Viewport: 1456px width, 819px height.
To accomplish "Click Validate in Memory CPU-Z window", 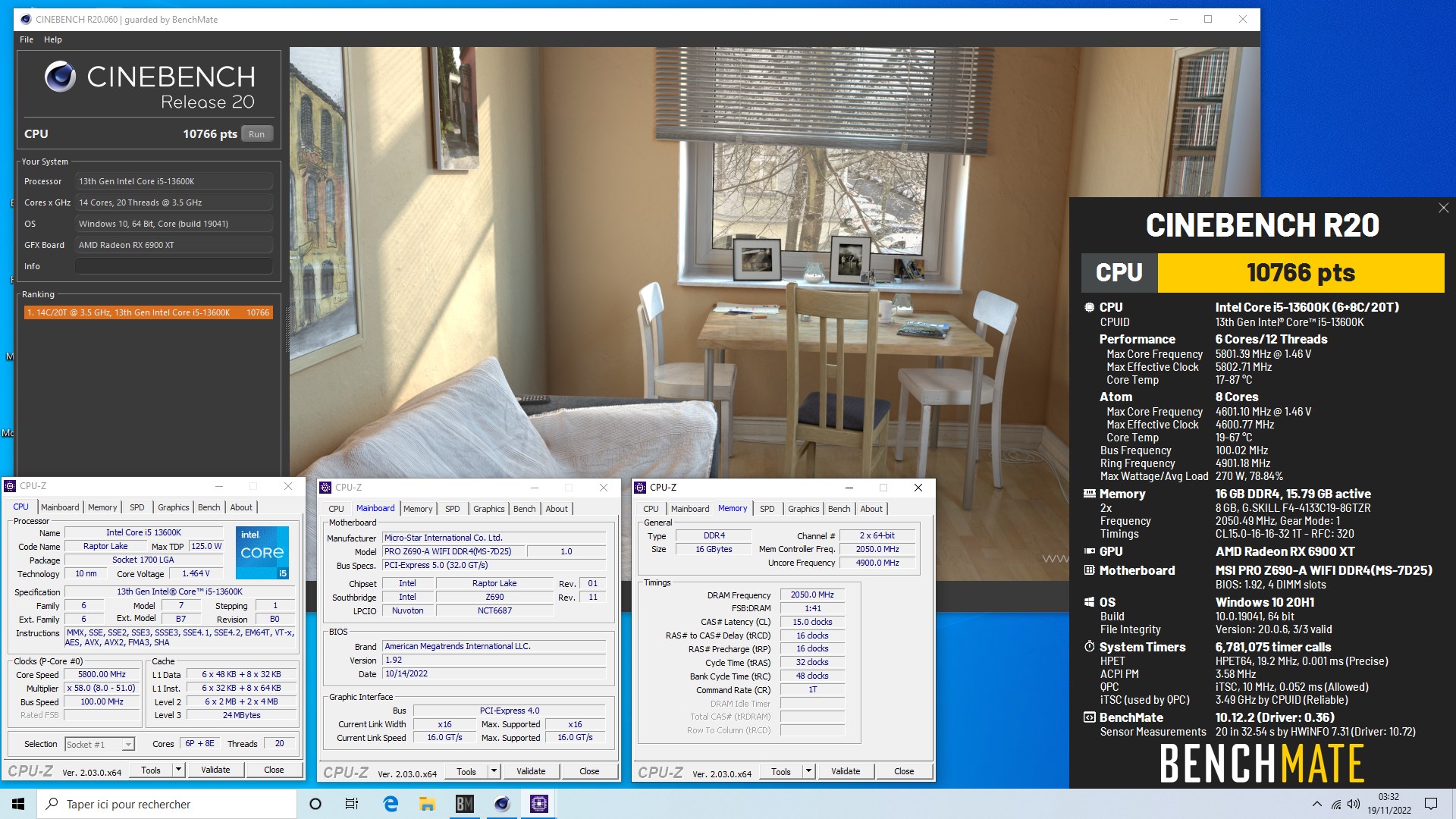I will (846, 771).
